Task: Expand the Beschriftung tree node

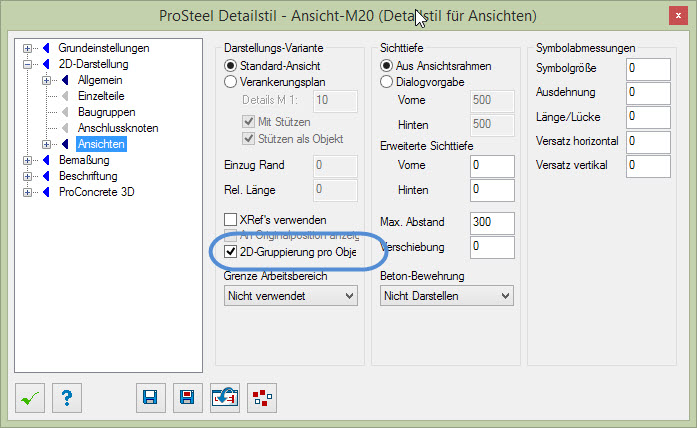Action: 28,176
